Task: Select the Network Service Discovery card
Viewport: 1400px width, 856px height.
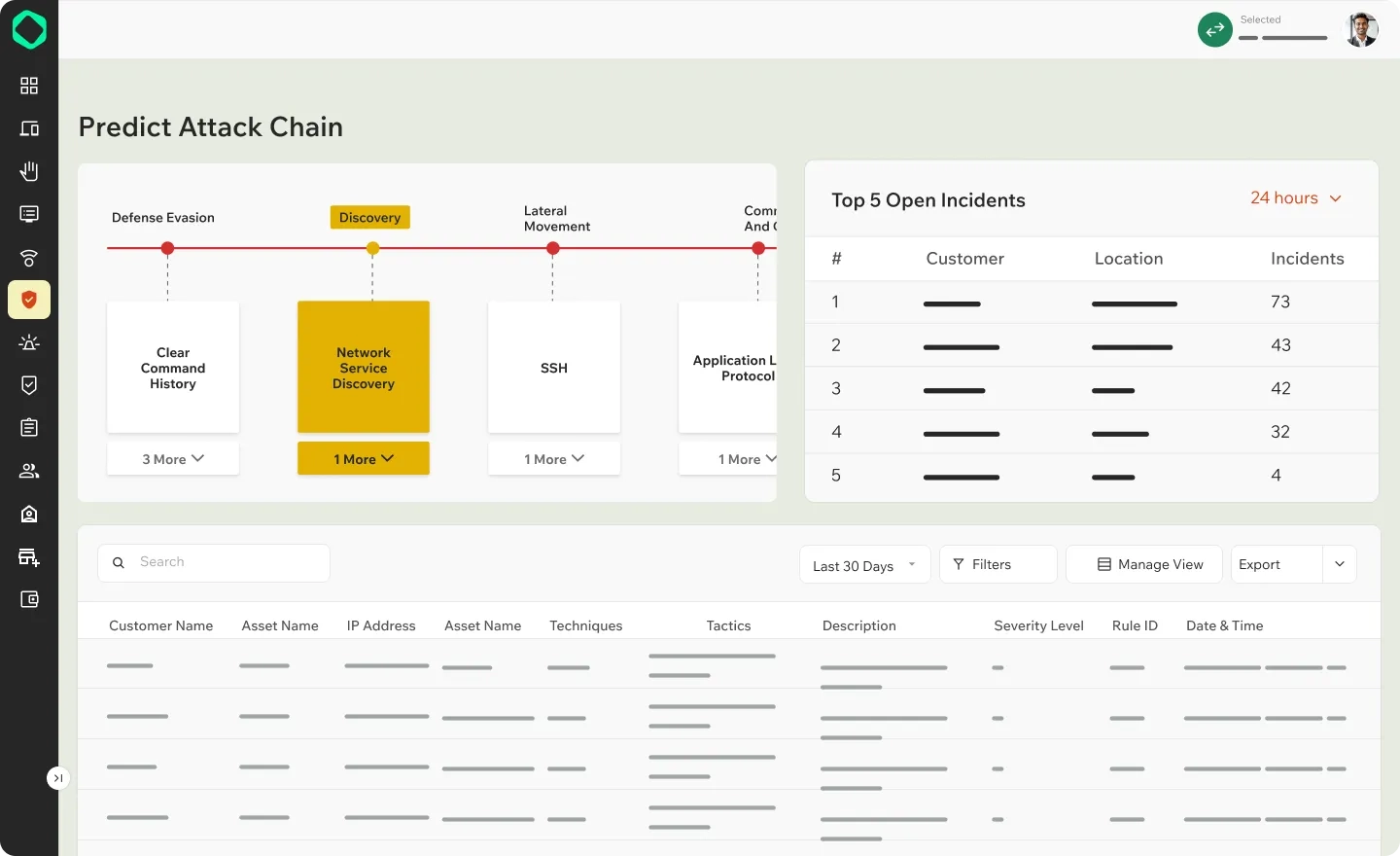Action: click(364, 368)
